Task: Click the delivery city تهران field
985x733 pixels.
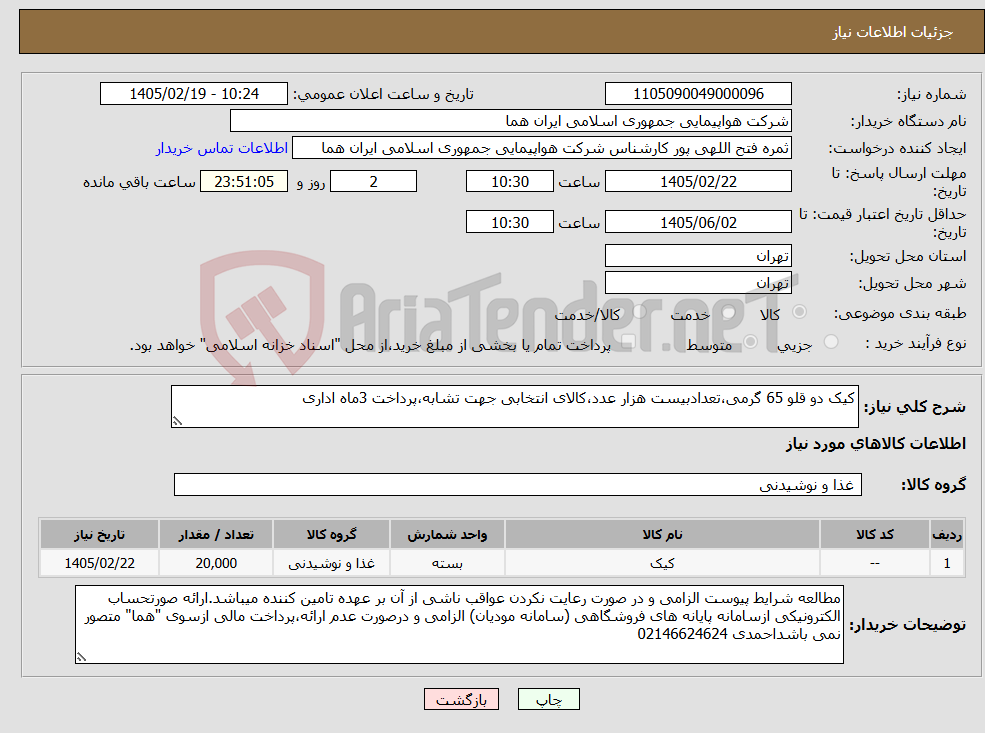Action: (x=698, y=283)
